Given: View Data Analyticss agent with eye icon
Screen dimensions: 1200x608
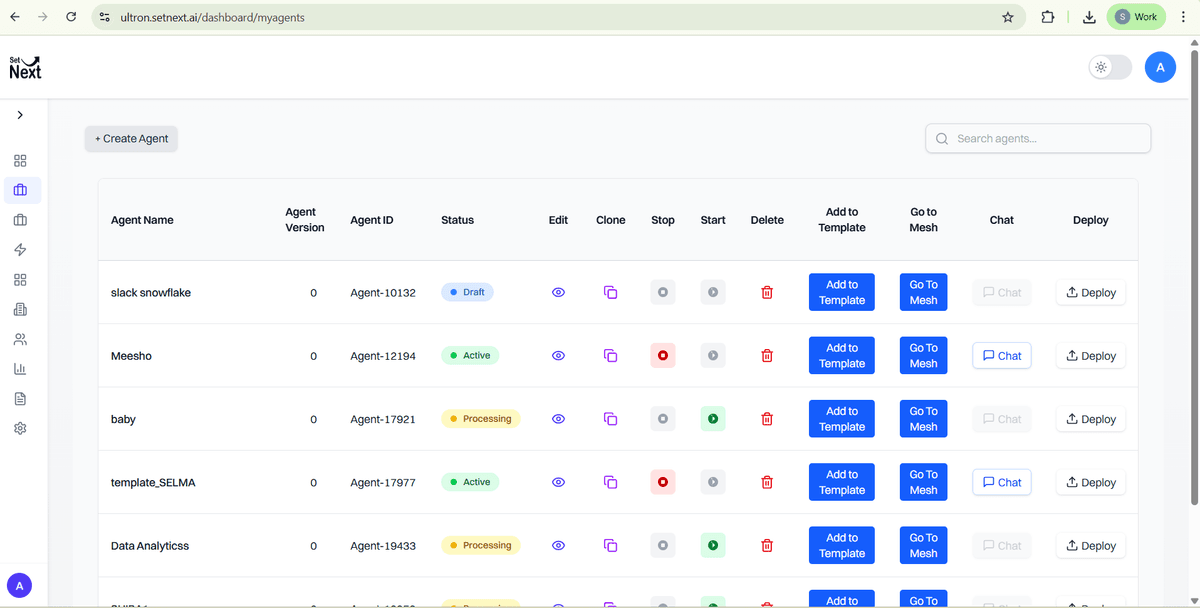Looking at the screenshot, I should pyautogui.click(x=559, y=546).
